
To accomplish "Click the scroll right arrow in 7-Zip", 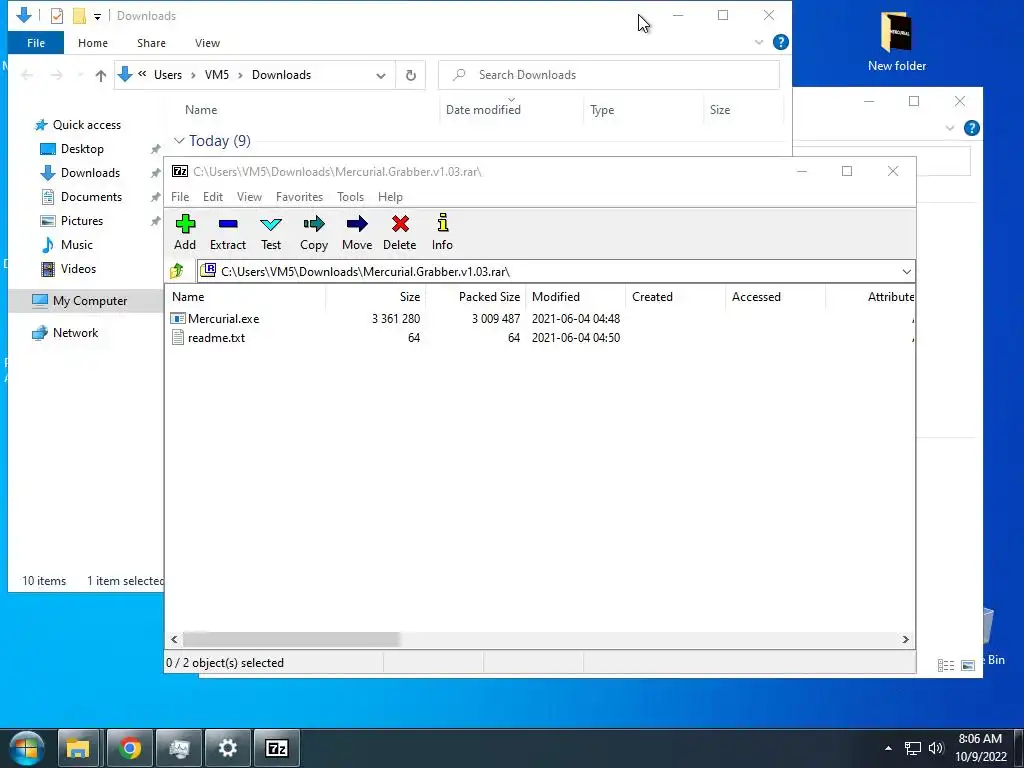I will 905,639.
